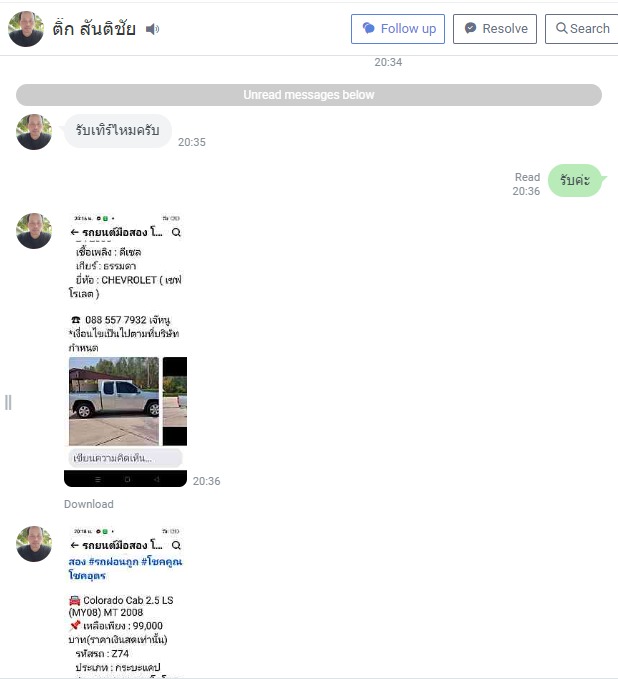Open the Search button in header
Viewport: 618px width, 679px height.
tap(582, 29)
